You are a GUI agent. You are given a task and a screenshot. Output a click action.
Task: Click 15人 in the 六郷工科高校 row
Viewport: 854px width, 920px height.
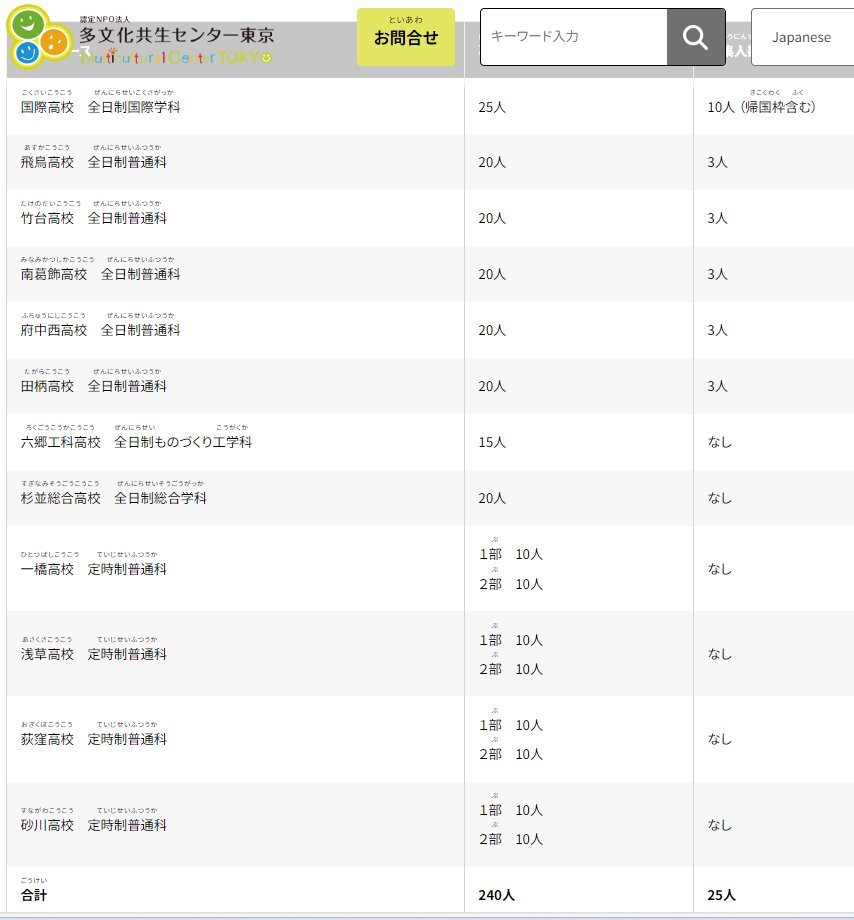pos(492,442)
